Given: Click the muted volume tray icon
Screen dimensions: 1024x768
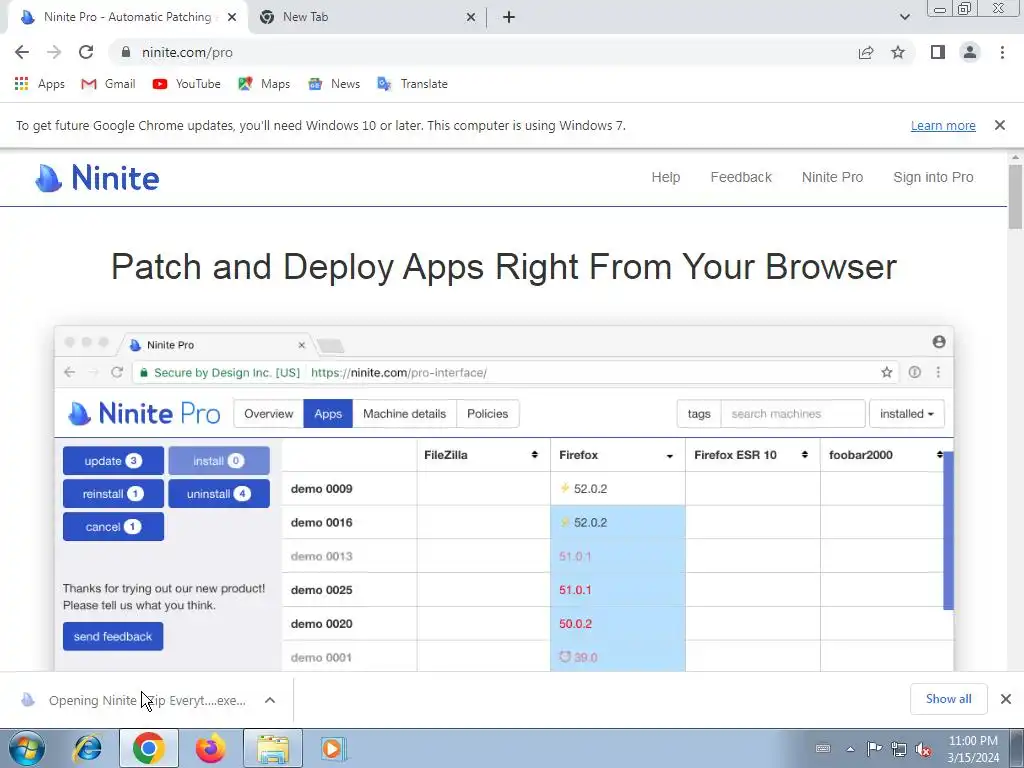Looking at the screenshot, I should click(x=923, y=748).
